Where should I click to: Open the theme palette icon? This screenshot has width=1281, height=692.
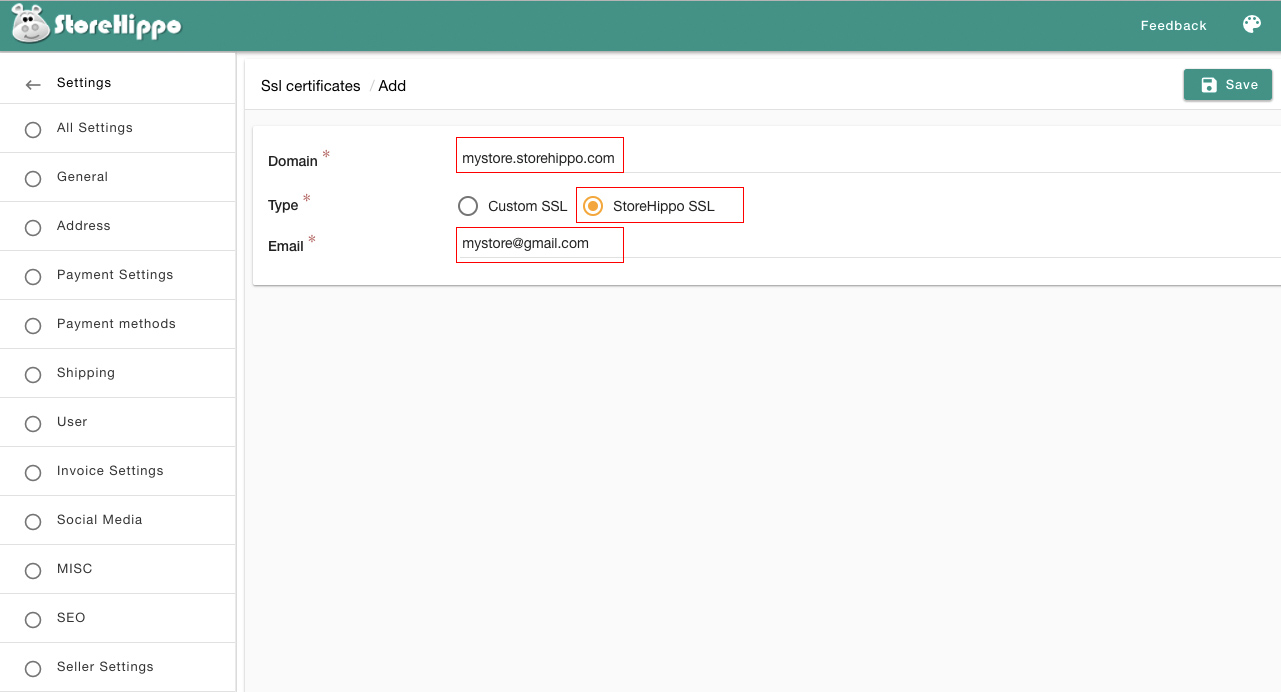click(1252, 25)
